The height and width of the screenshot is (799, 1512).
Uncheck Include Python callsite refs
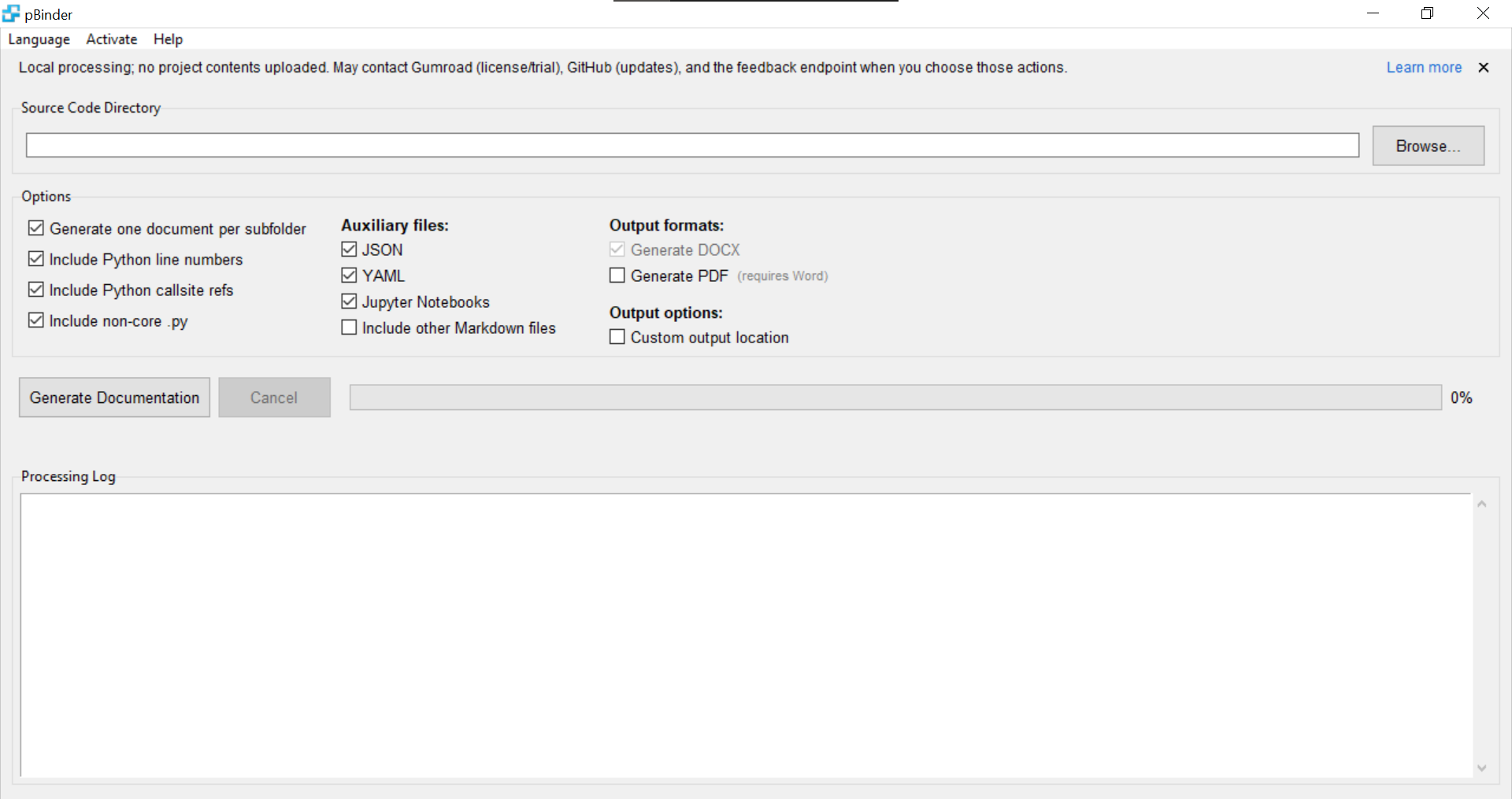click(36, 289)
